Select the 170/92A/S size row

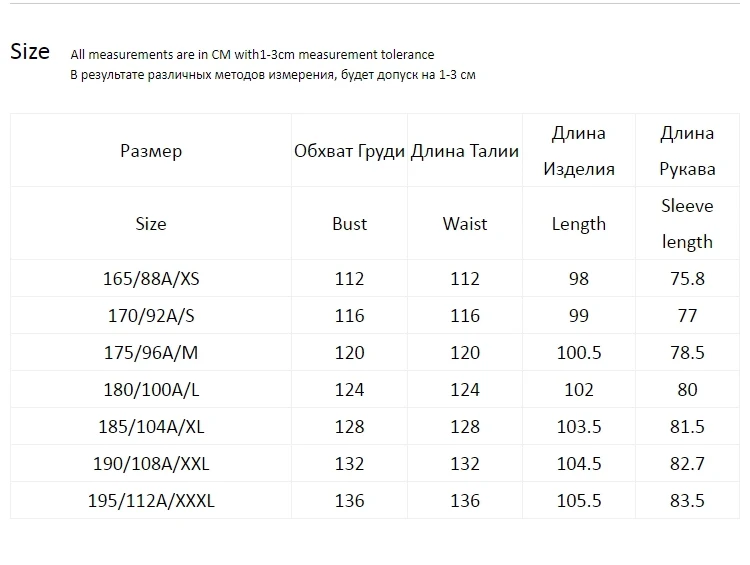tap(375, 315)
